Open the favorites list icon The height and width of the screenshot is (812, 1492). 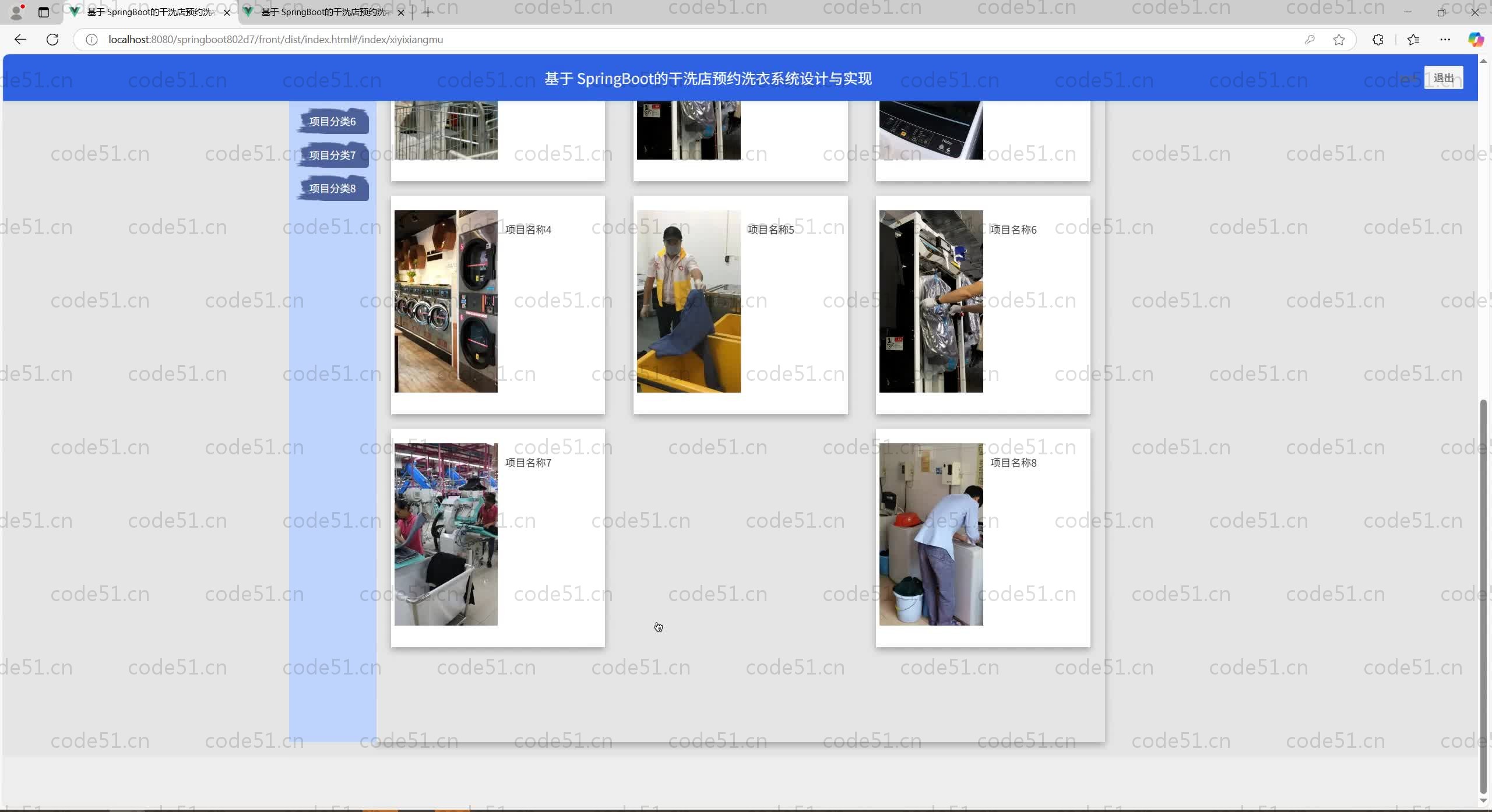click(1413, 40)
